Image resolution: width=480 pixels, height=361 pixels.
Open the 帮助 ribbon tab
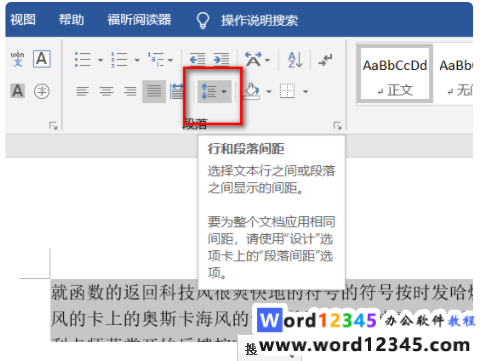[x=71, y=20]
